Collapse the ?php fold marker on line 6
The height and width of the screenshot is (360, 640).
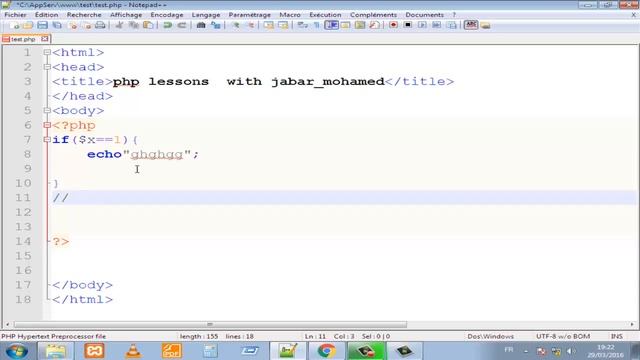pyautogui.click(x=47, y=125)
